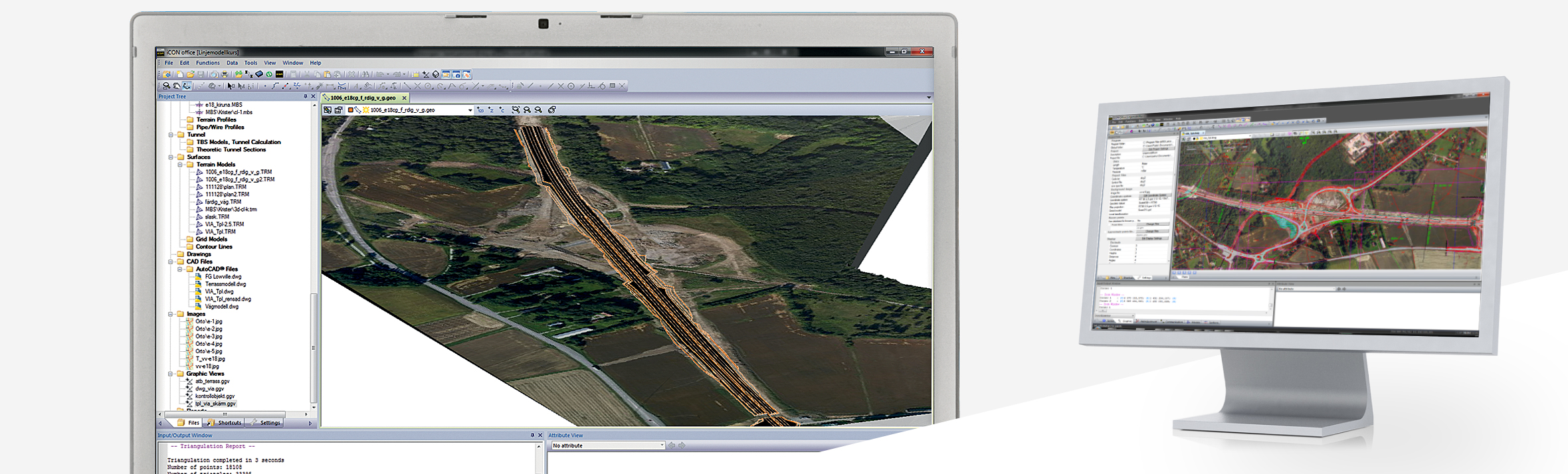Select slask.TRM in the project tree

pyautogui.click(x=217, y=217)
